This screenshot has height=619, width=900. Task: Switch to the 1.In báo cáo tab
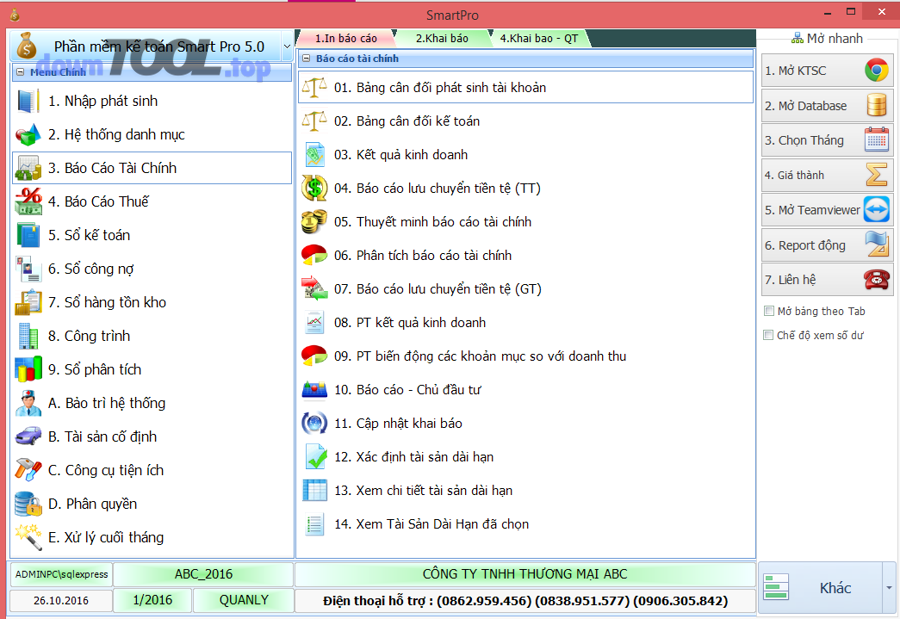point(346,38)
